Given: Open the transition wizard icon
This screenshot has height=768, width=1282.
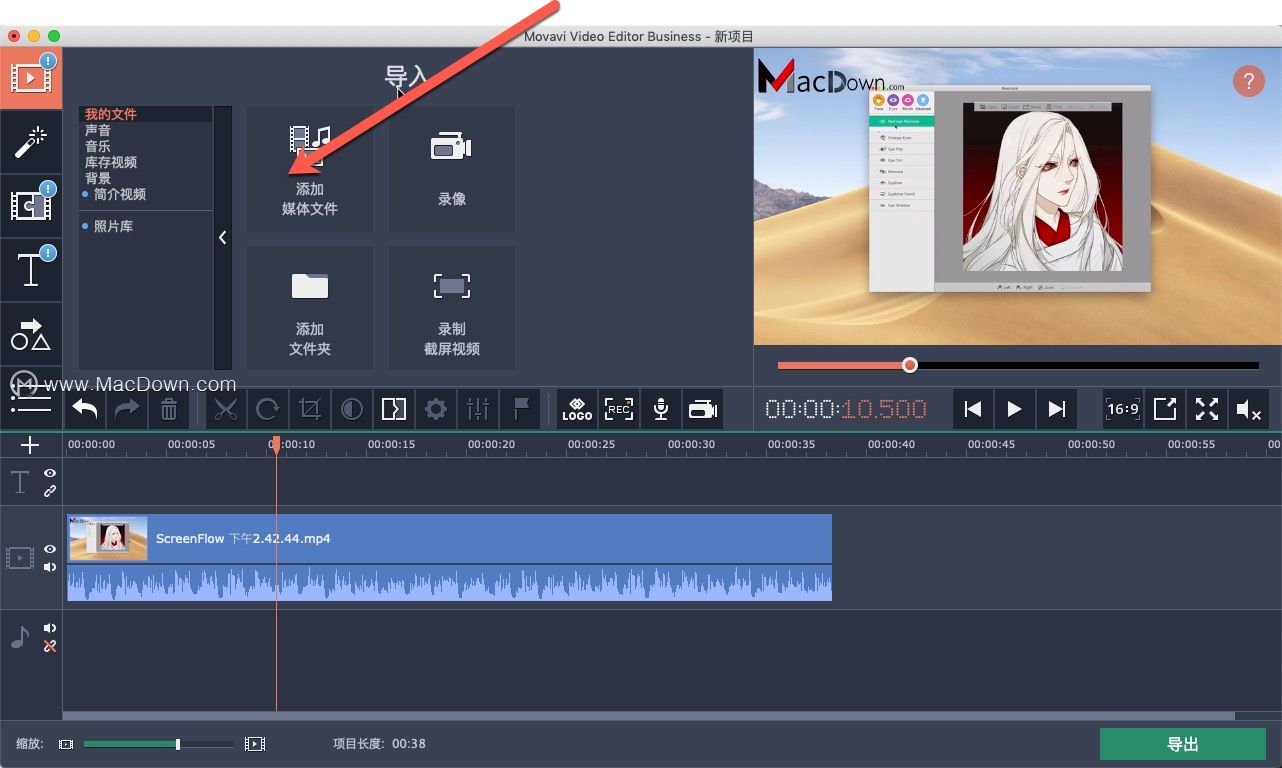Looking at the screenshot, I should coord(394,409).
